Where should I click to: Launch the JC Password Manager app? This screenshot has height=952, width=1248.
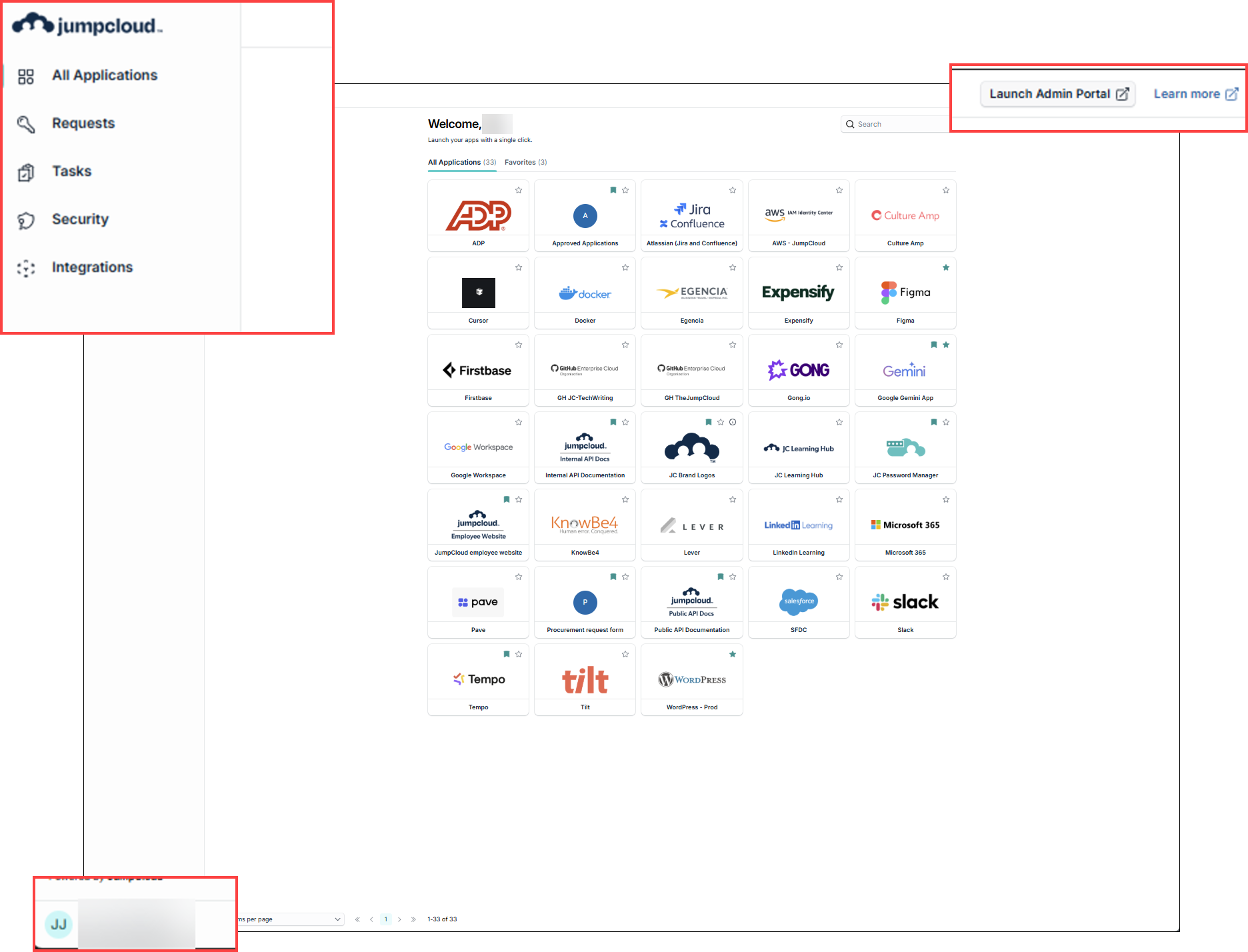905,447
